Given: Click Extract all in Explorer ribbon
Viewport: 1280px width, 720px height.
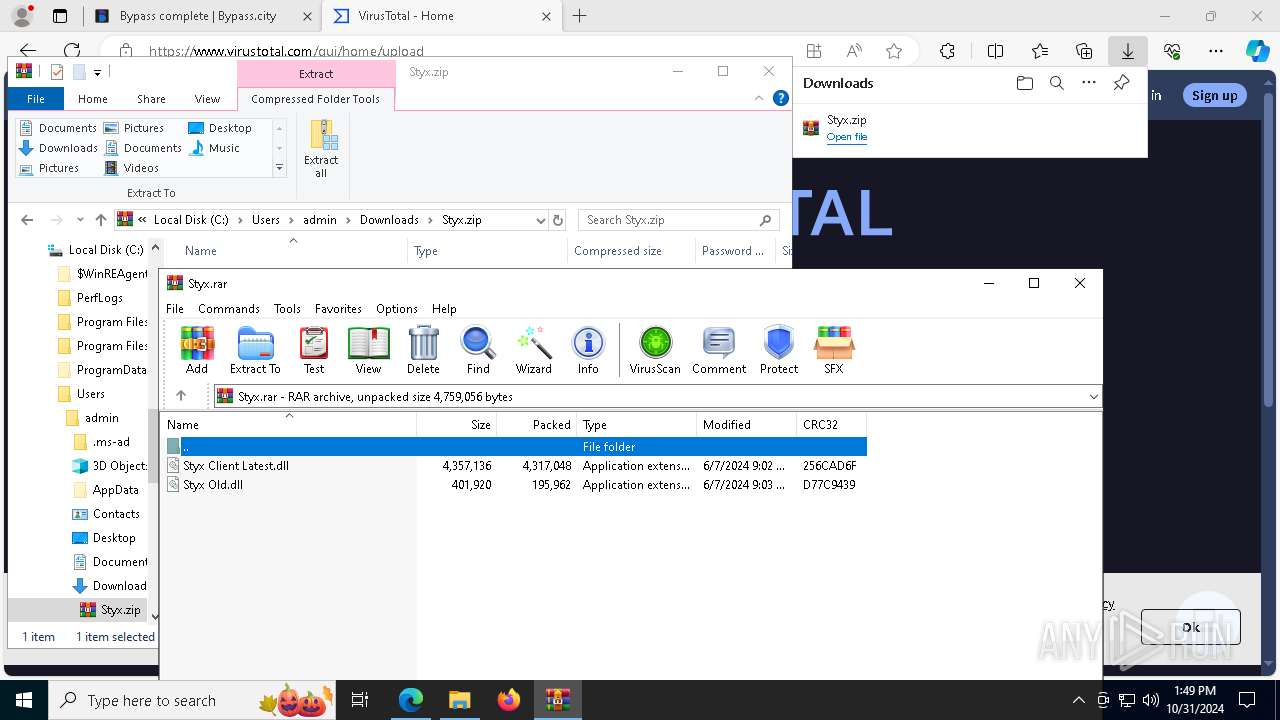Looking at the screenshot, I should tap(322, 149).
